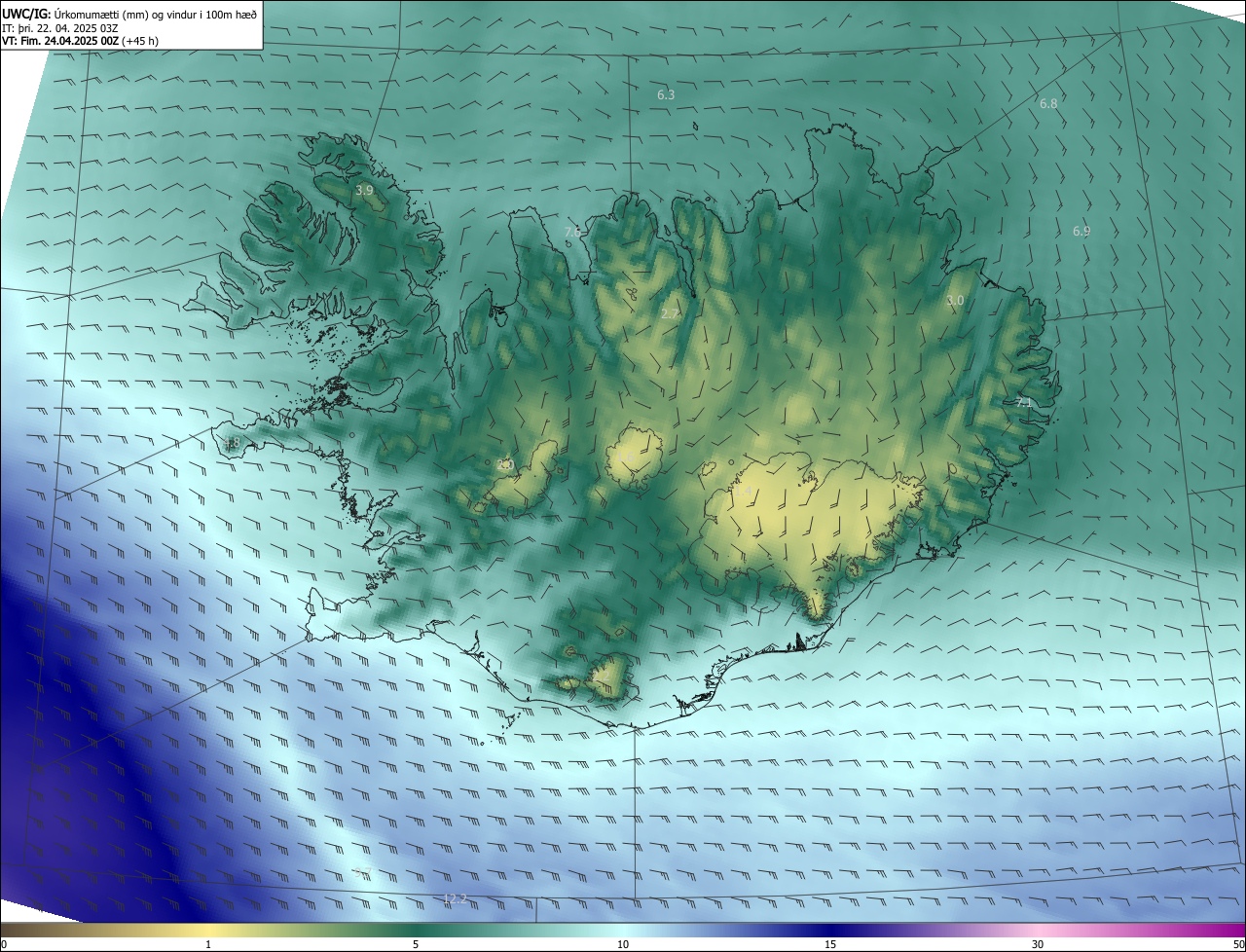Click the 7.1 value at the Eastfjords

tap(1024, 402)
